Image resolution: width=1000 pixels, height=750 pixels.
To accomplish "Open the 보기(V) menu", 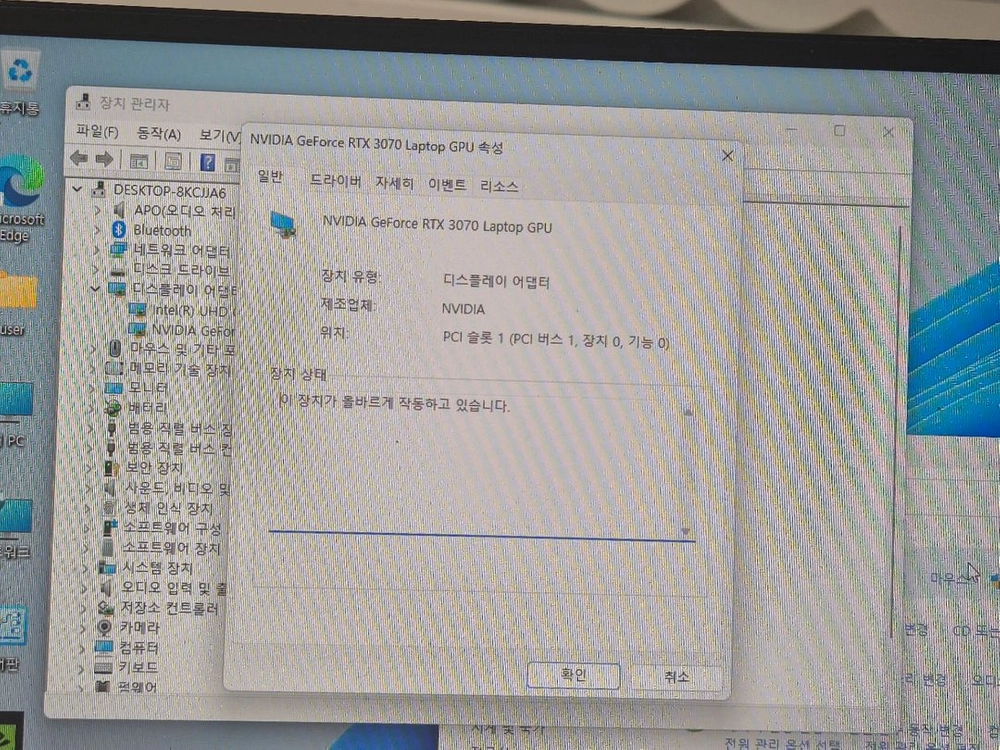I will pyautogui.click(x=219, y=136).
